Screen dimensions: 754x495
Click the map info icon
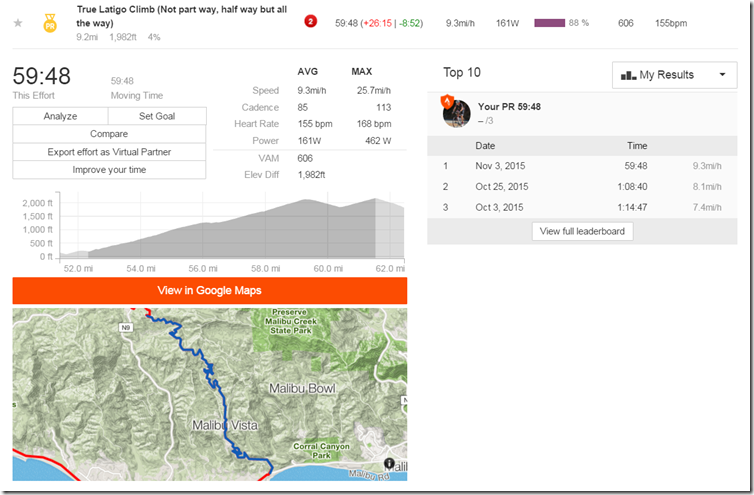click(390, 464)
